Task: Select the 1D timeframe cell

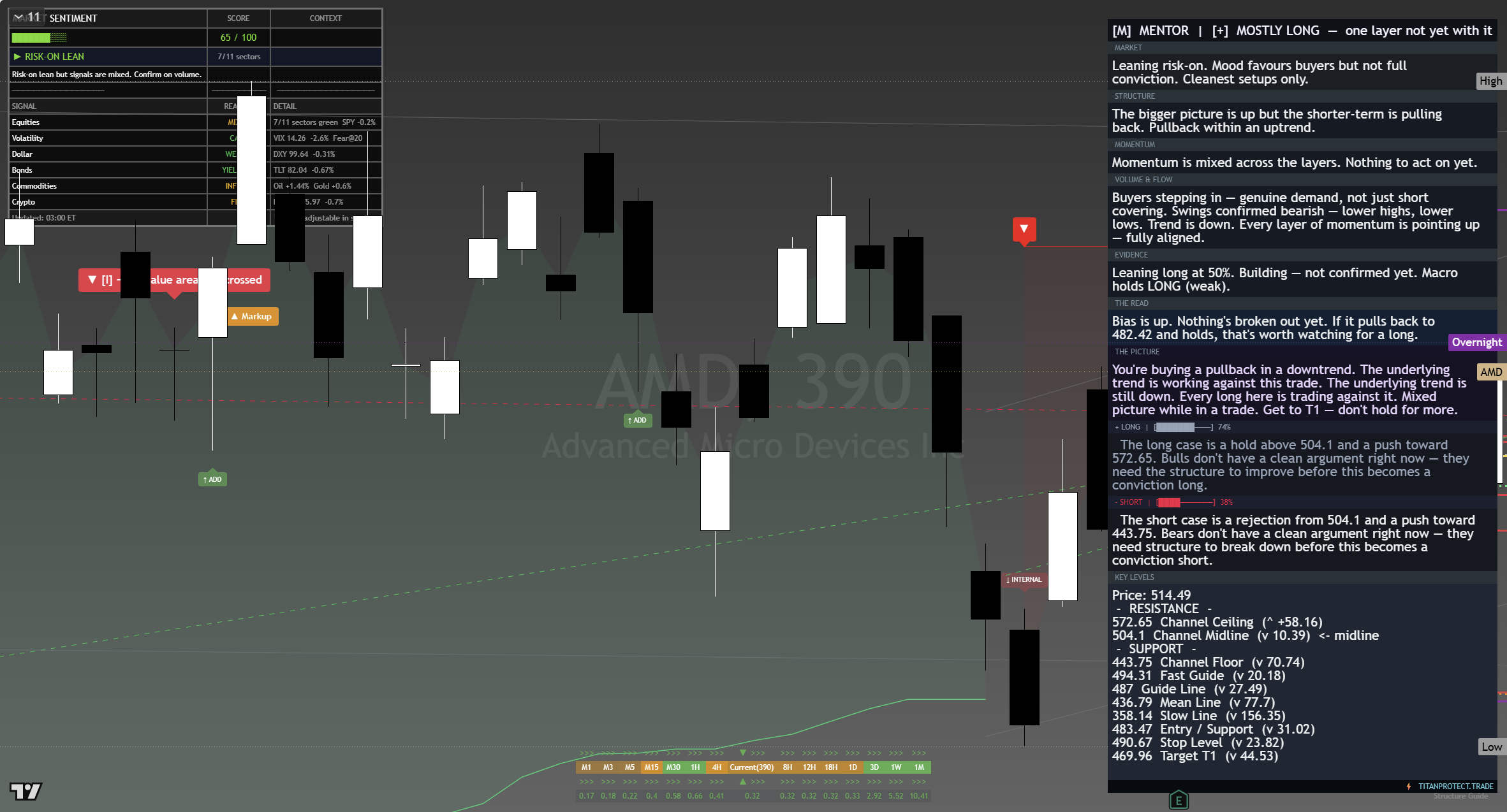Action: (853, 767)
